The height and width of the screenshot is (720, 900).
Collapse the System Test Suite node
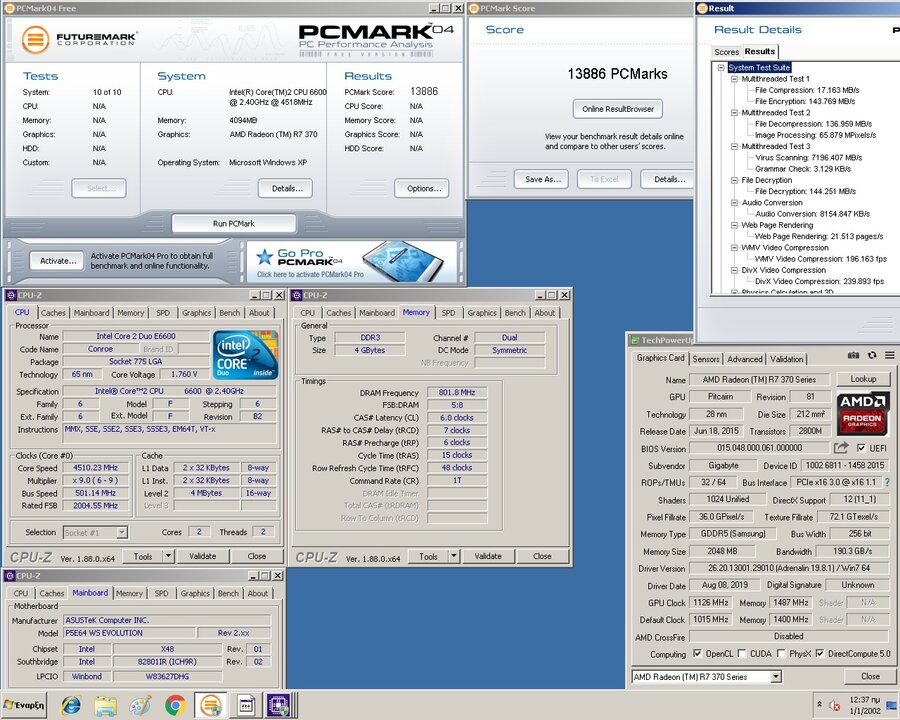pos(721,67)
